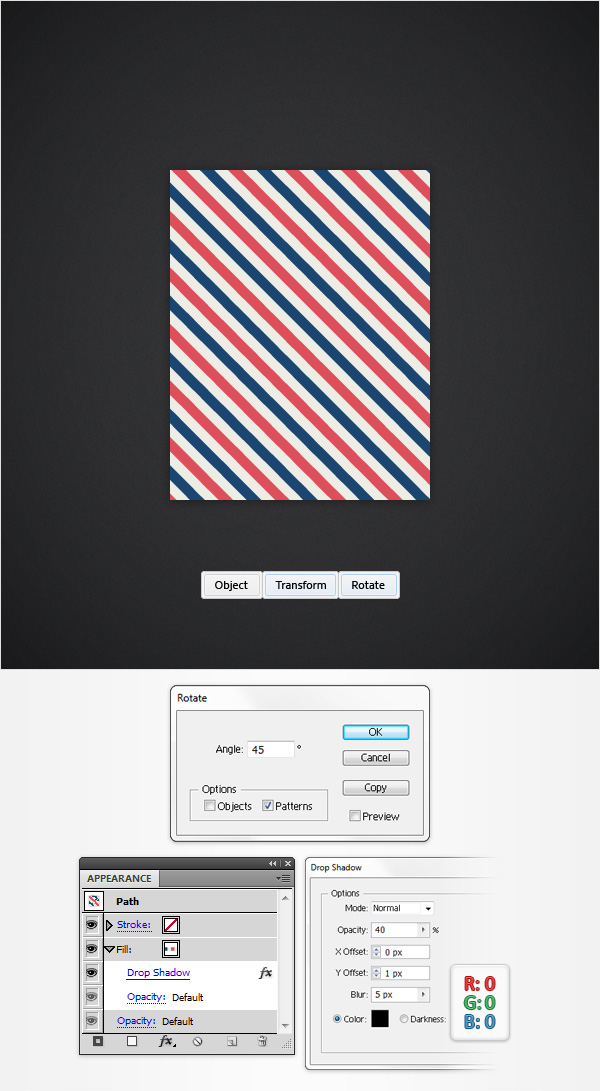Click OK in the Rotate dialog
The width and height of the screenshot is (600, 1091).
pos(376,732)
